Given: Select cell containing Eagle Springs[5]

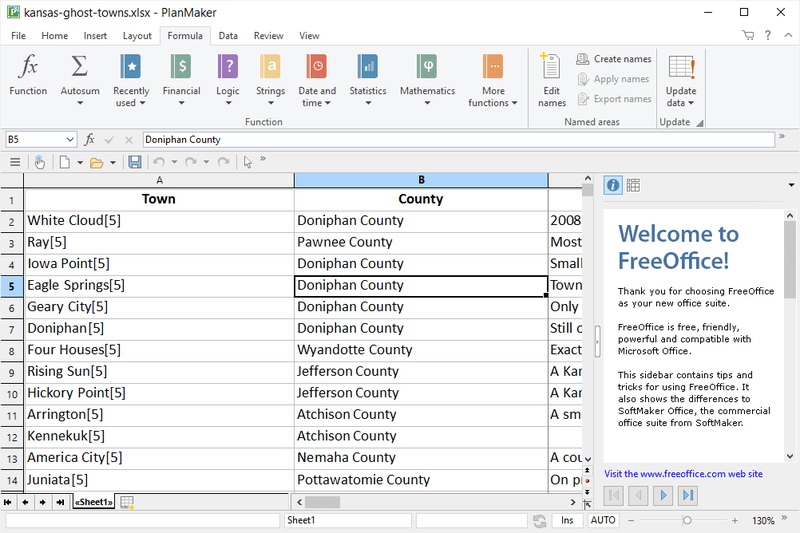Looking at the screenshot, I should 159,286.
